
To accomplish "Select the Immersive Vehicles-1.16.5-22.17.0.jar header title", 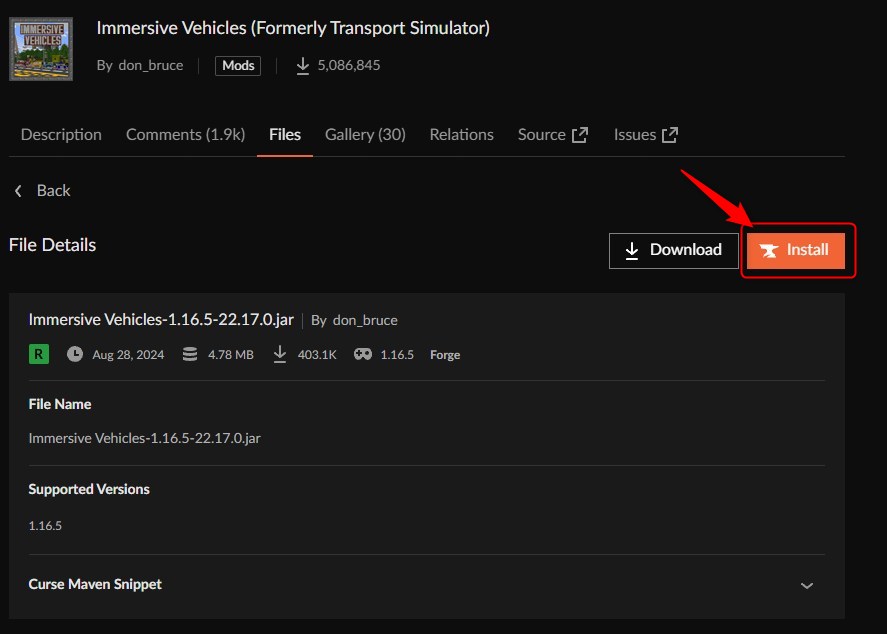I will pyautogui.click(x=161, y=320).
